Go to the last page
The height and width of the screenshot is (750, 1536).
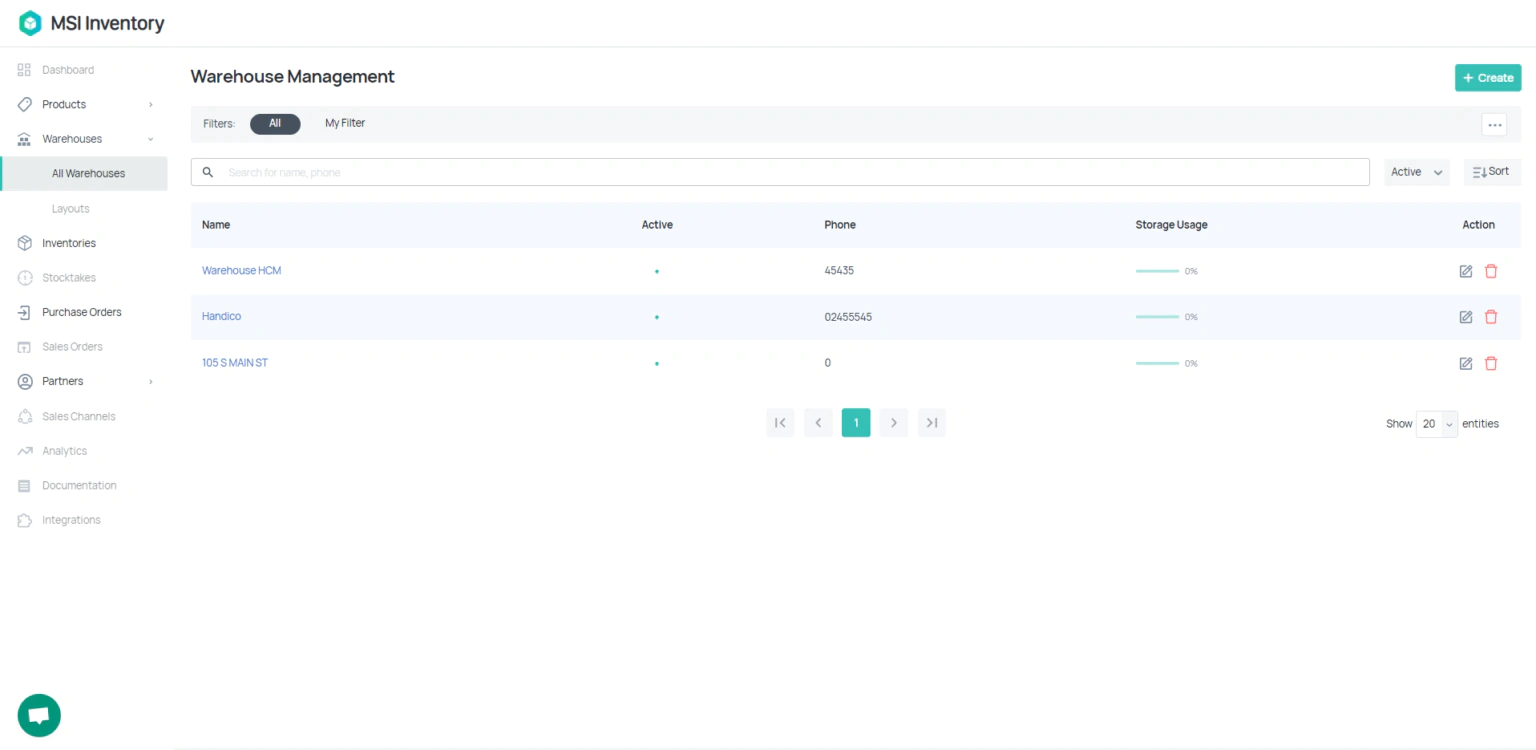click(x=932, y=423)
